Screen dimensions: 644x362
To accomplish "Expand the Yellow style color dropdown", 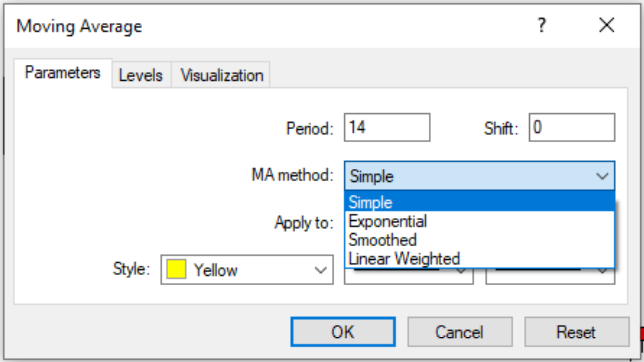I will (320, 270).
